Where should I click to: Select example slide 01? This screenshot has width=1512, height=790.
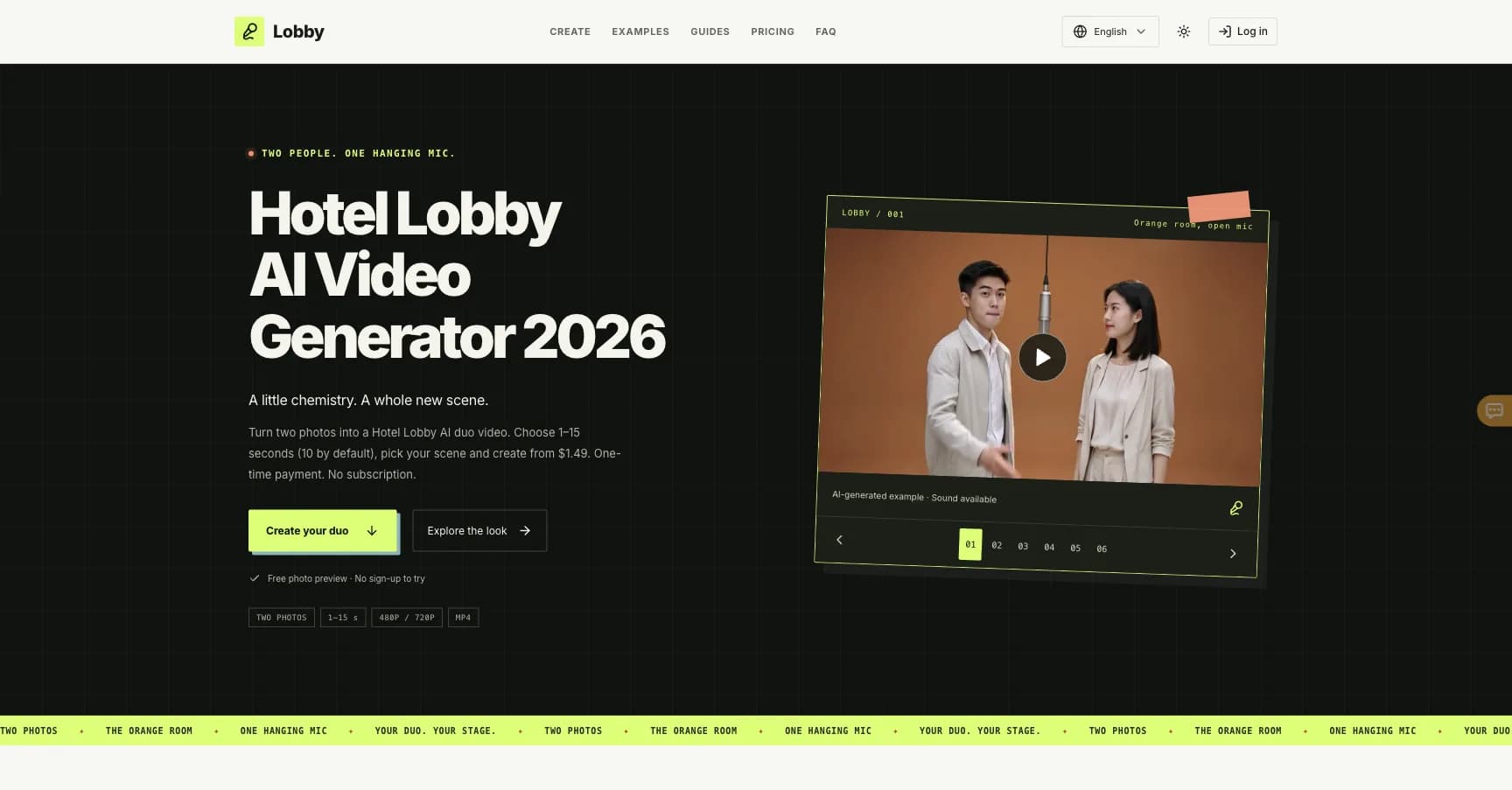(970, 544)
